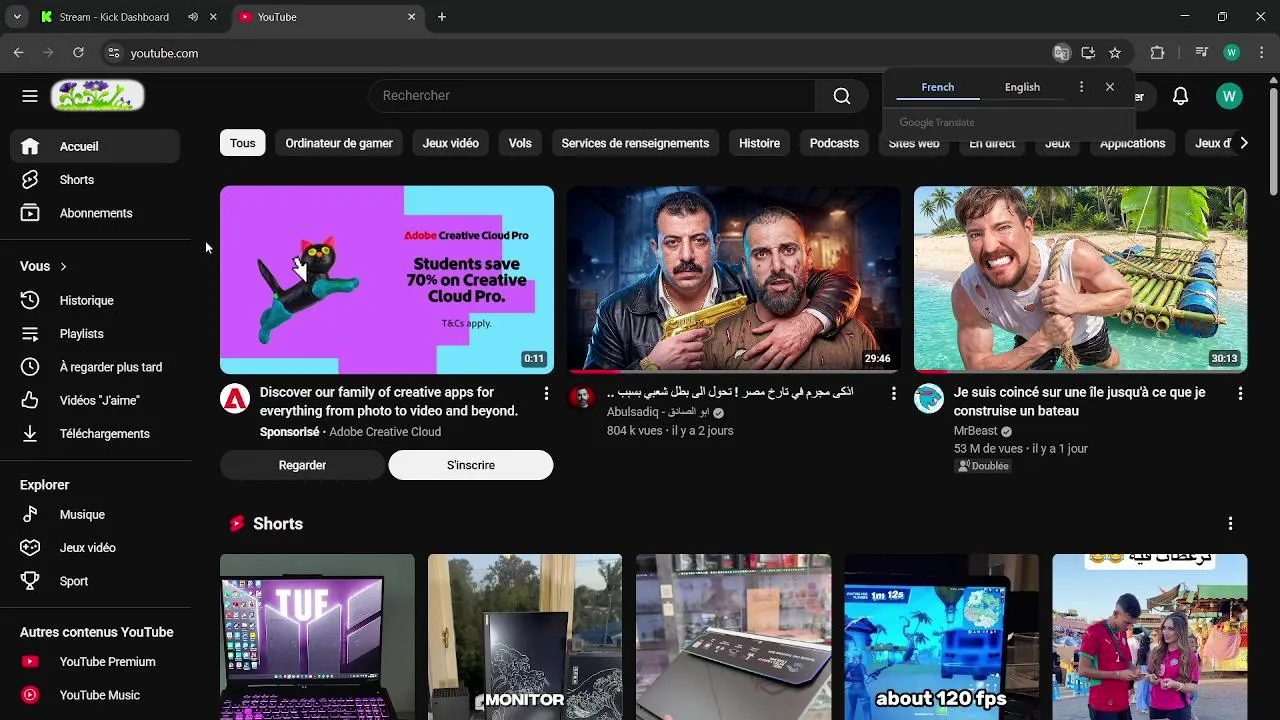Viewport: 1280px width, 720px height.
Task: Close the Google Translate popup
Action: click(x=1110, y=87)
